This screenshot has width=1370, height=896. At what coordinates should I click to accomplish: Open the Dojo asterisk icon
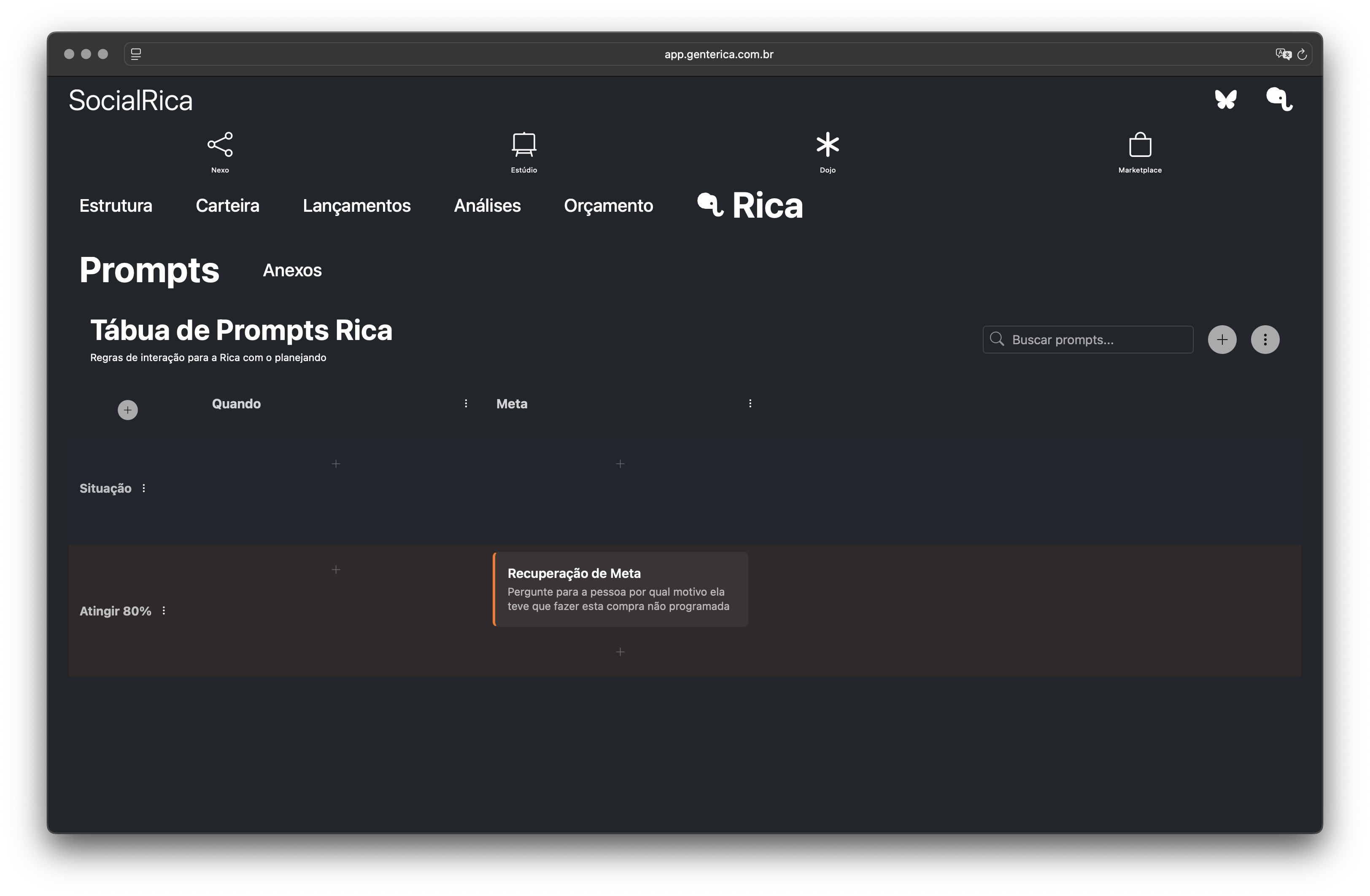[x=828, y=145]
